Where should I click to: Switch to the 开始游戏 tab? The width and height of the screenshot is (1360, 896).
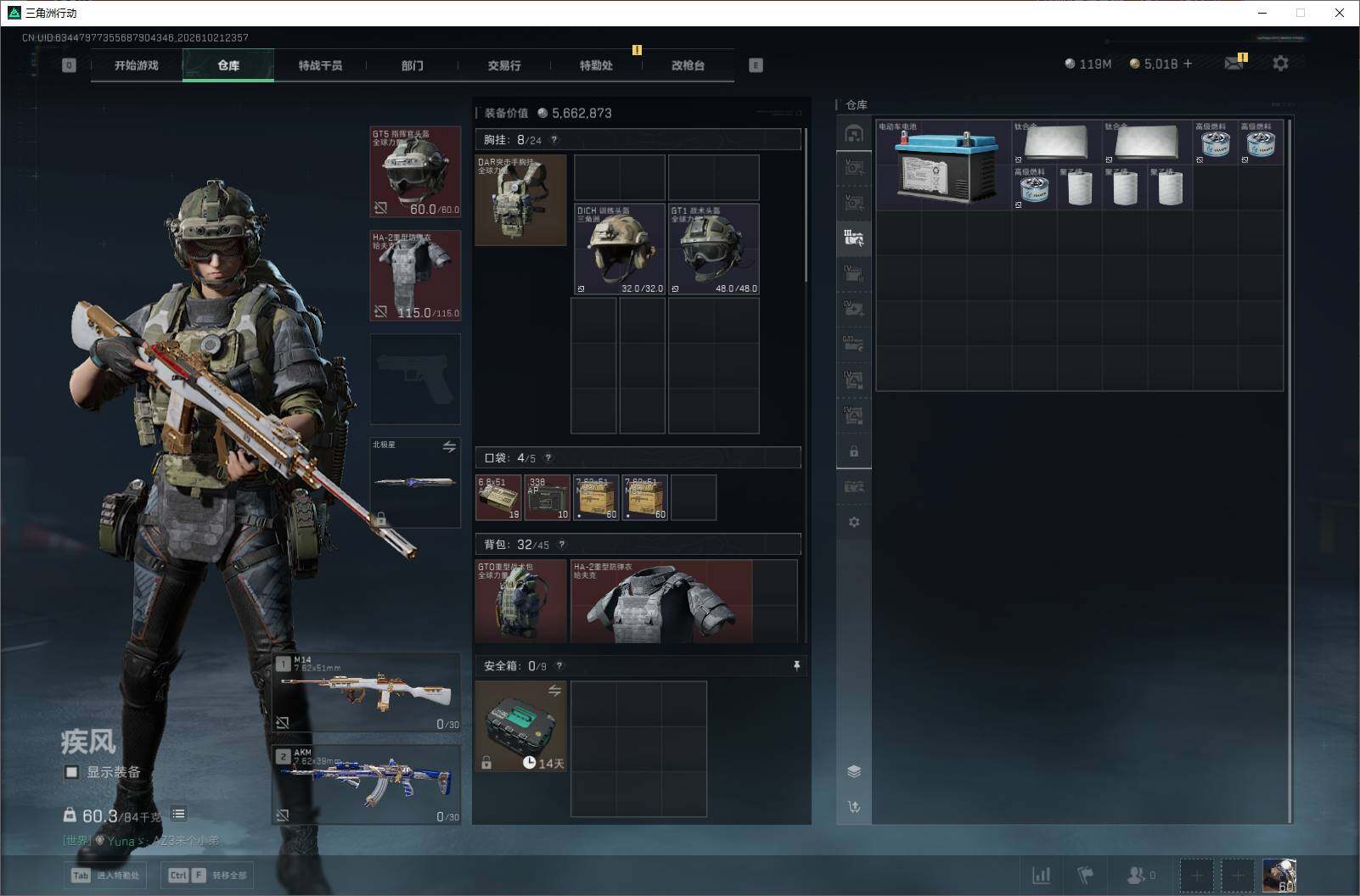click(137, 65)
